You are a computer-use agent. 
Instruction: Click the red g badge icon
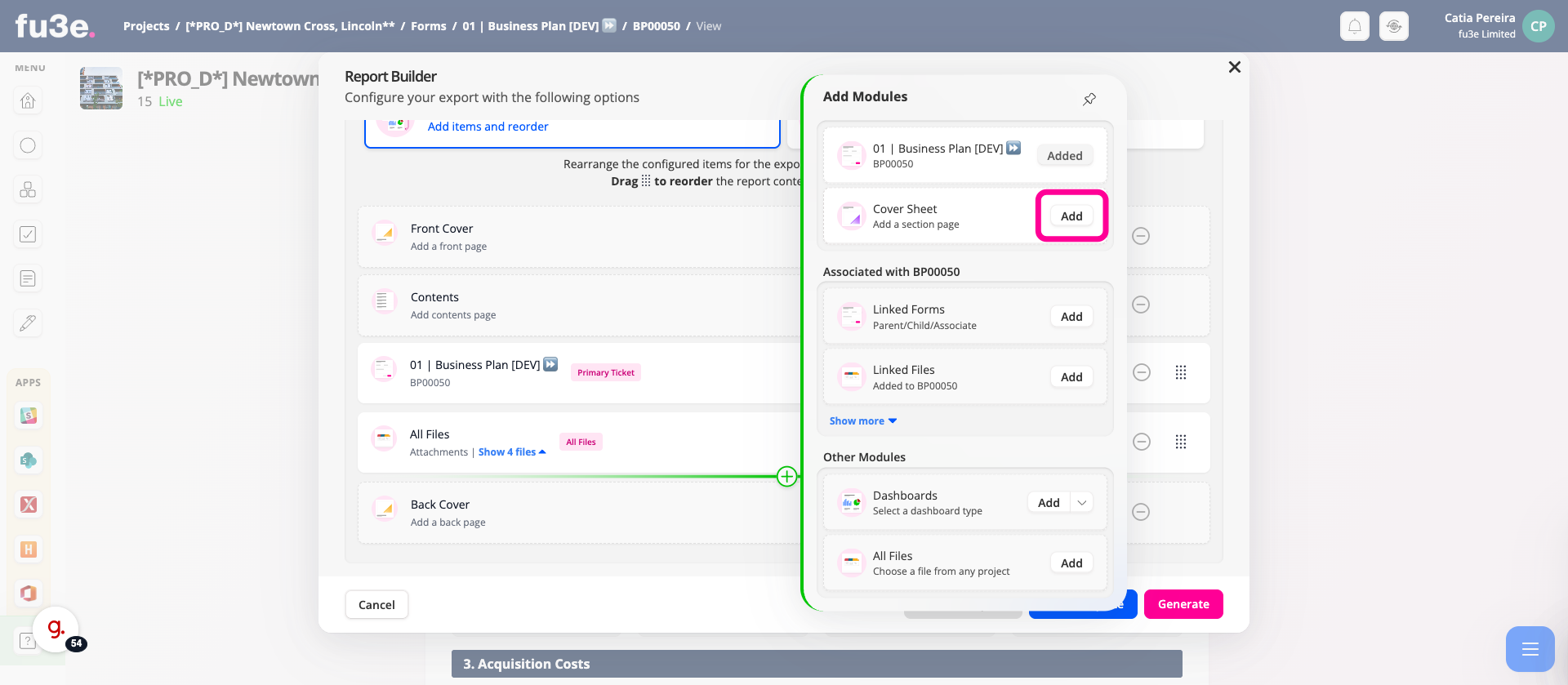56,629
